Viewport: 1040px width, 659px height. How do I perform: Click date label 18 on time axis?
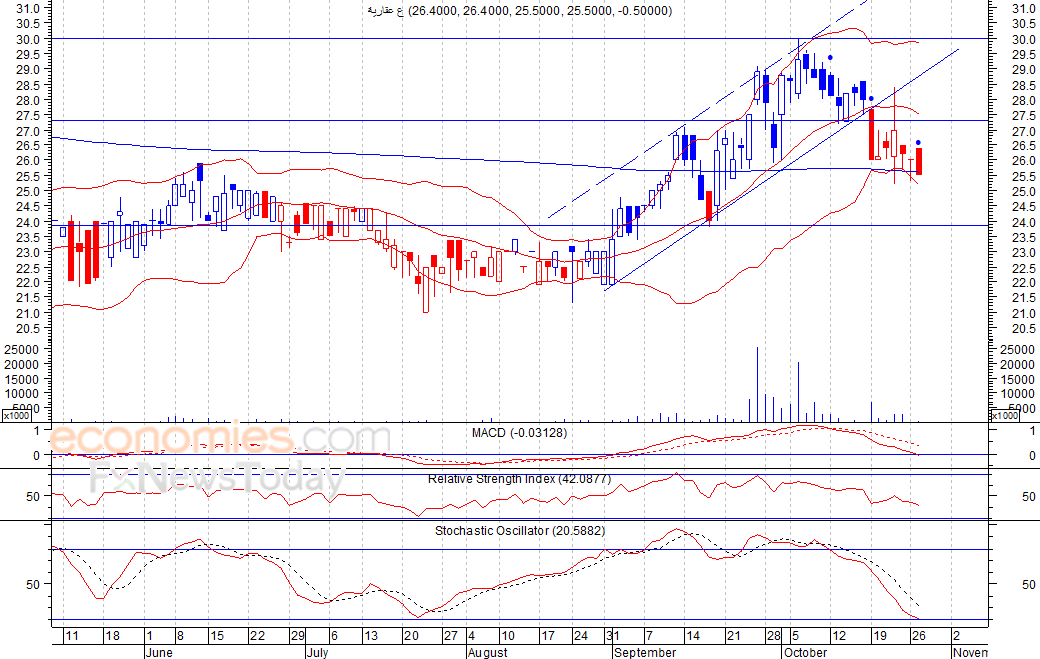[113, 636]
